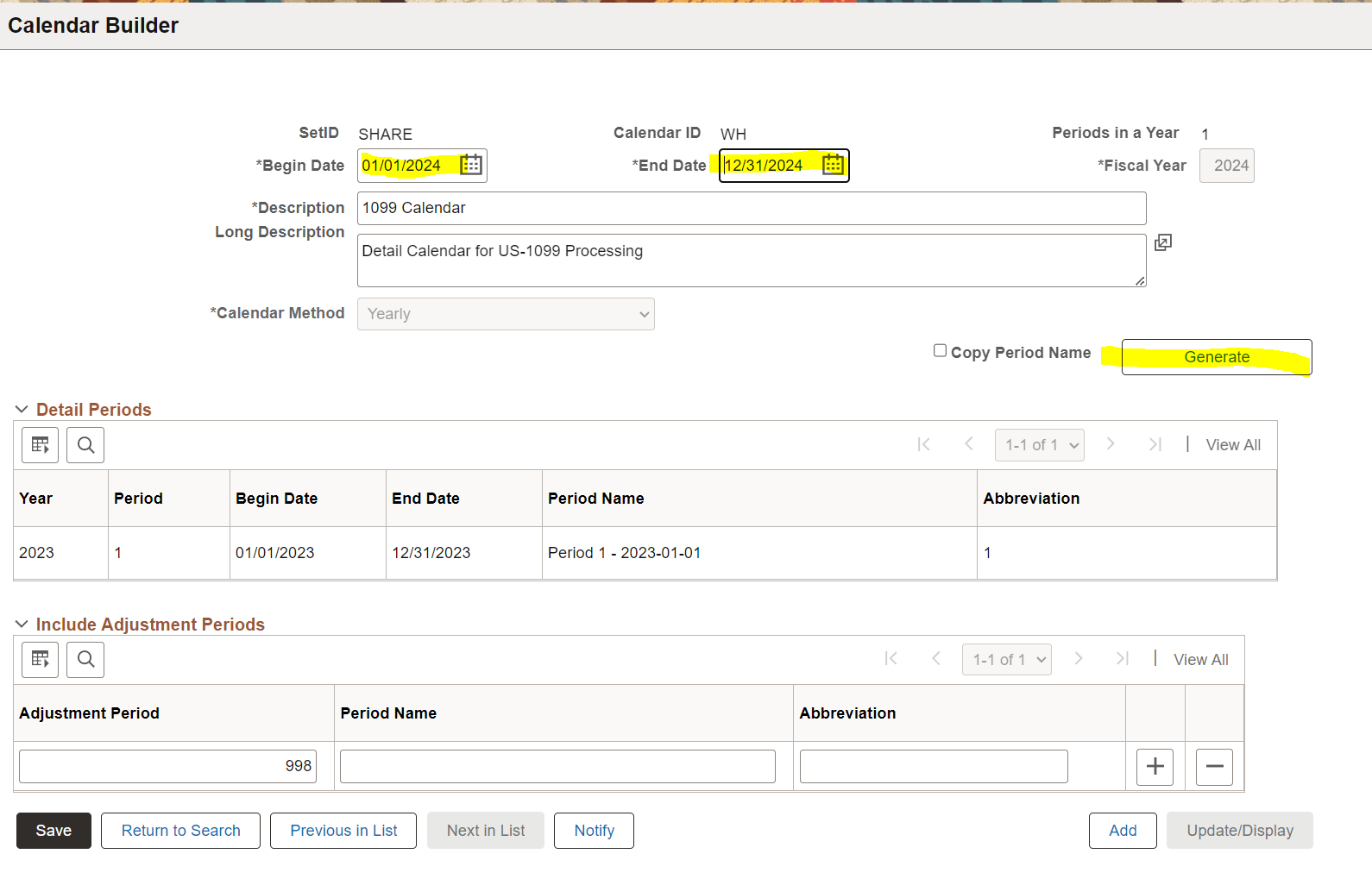This screenshot has height=879, width=1372.
Task: Click the Generate button
Action: tap(1216, 357)
